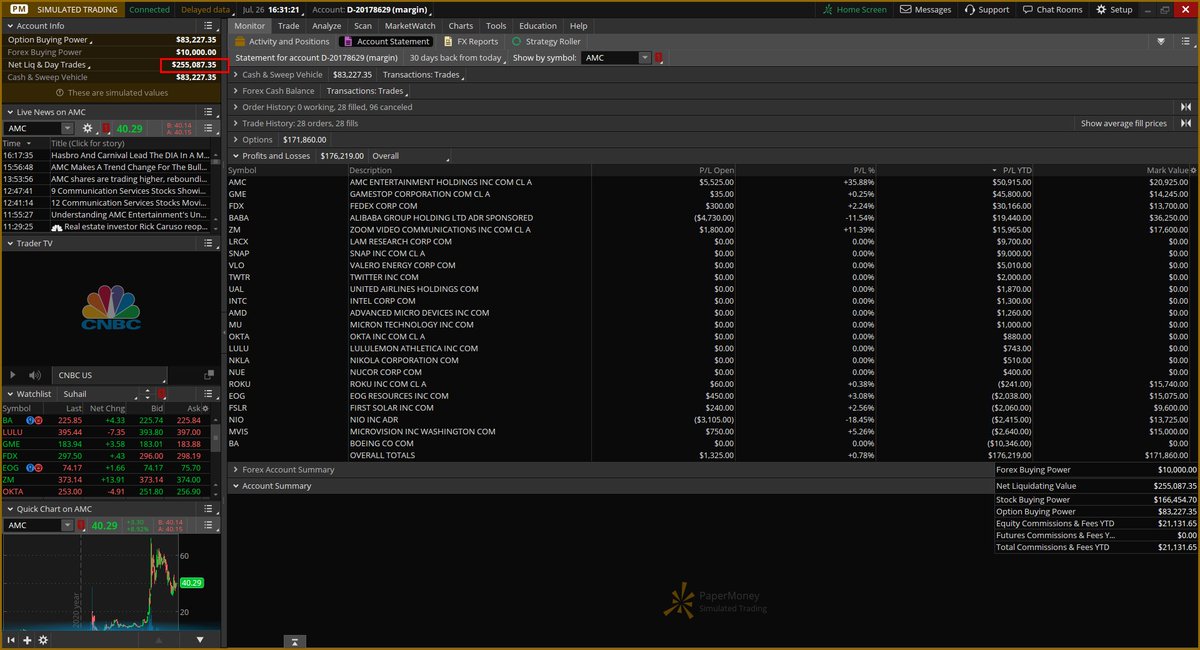The width and height of the screenshot is (1200, 650).
Task: Open the Quick Chart symbol-row list menu
Action: point(209,525)
